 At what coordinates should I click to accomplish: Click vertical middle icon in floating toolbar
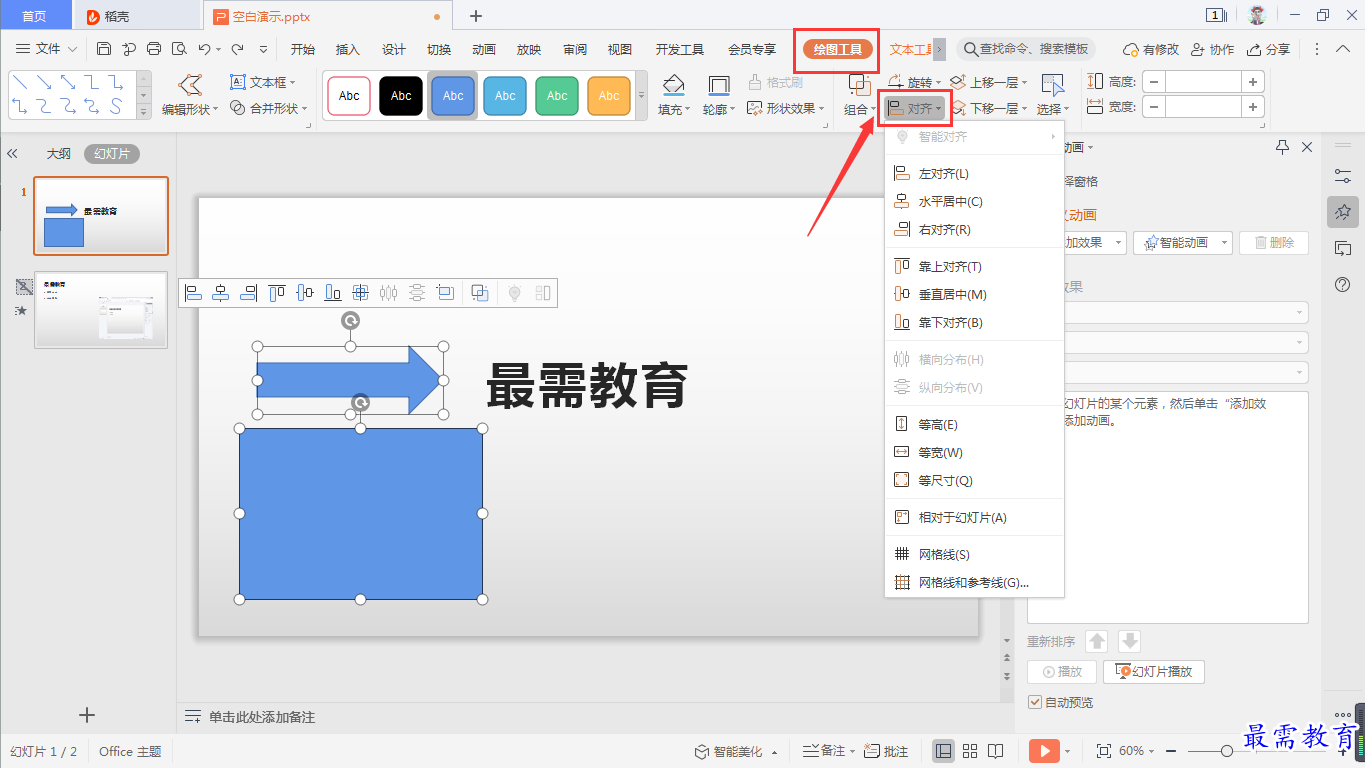[305, 293]
